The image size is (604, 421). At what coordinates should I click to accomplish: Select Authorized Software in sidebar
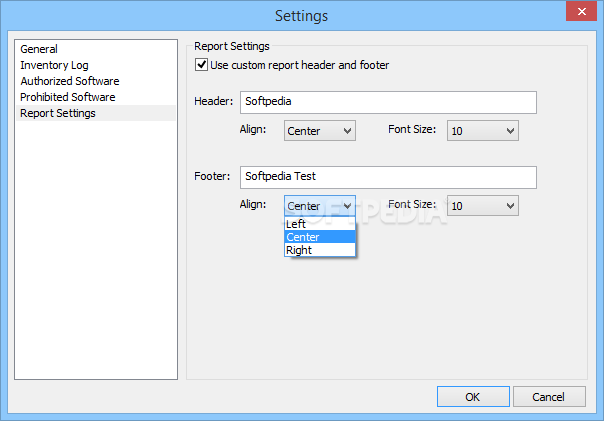(70, 81)
